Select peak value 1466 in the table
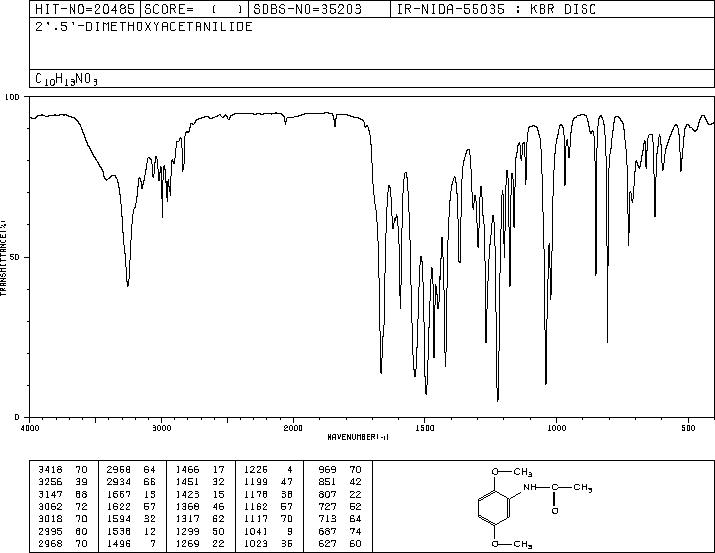The image size is (715, 553). (x=187, y=469)
